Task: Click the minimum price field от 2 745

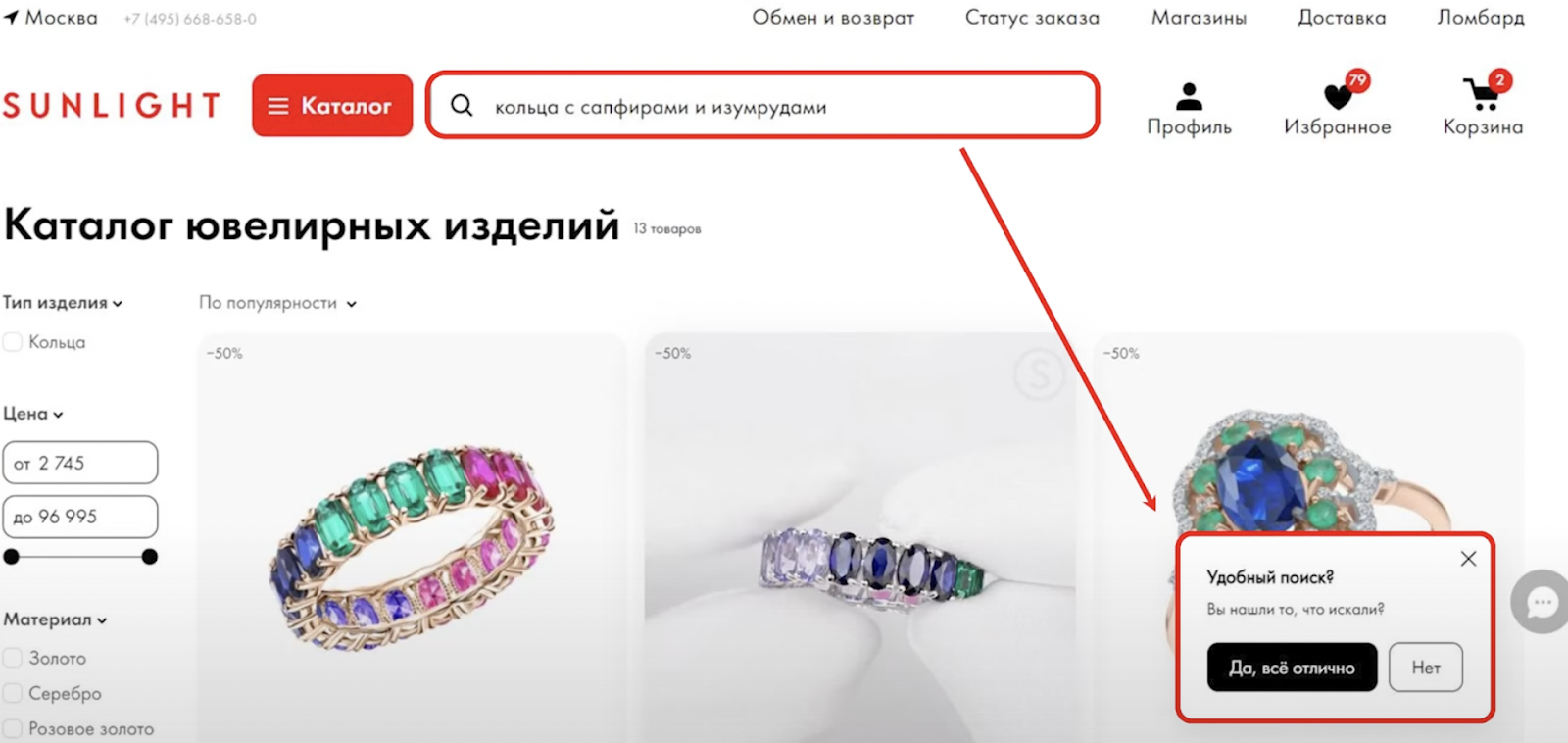Action: click(x=80, y=463)
